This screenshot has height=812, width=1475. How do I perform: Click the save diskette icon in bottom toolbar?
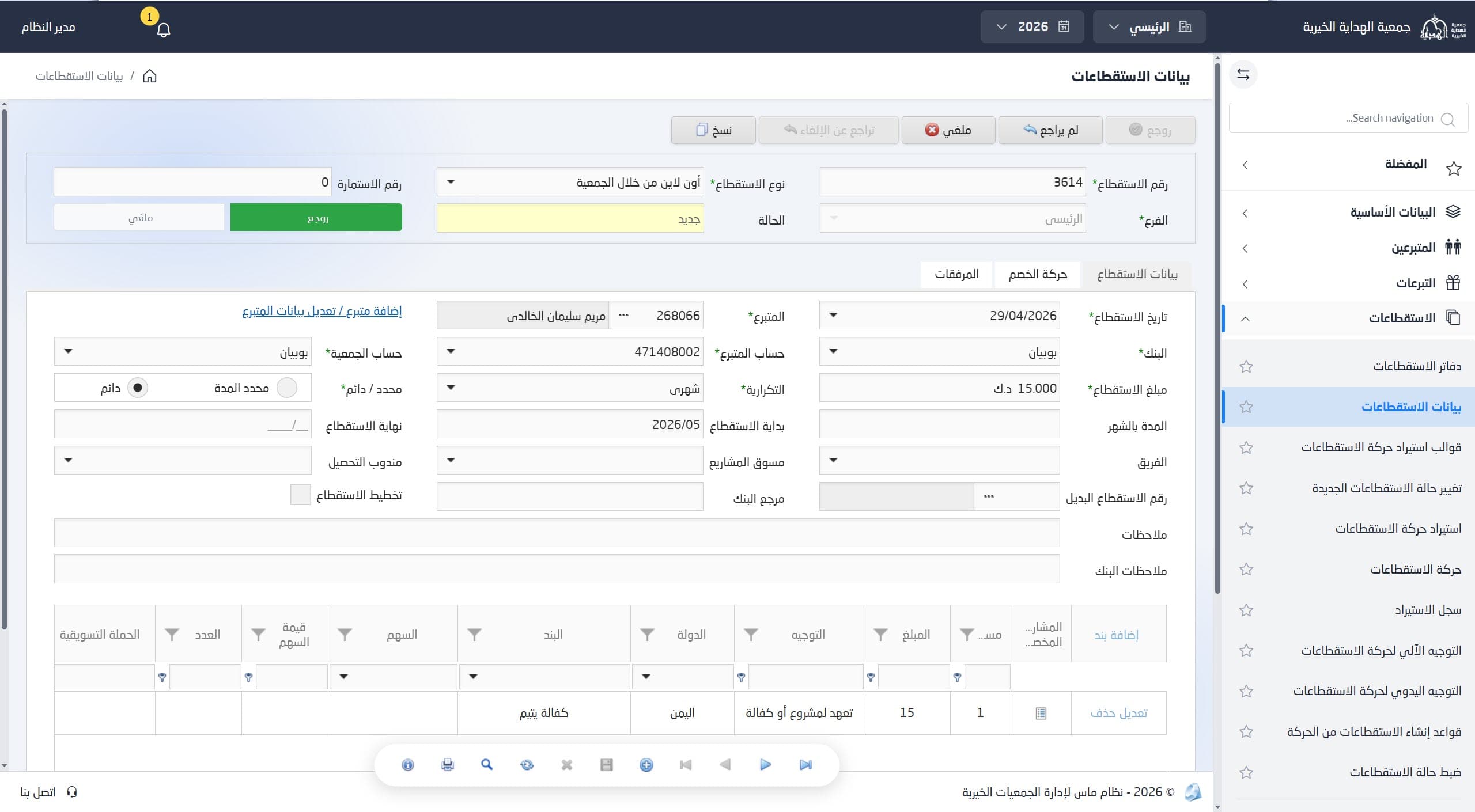(x=607, y=765)
